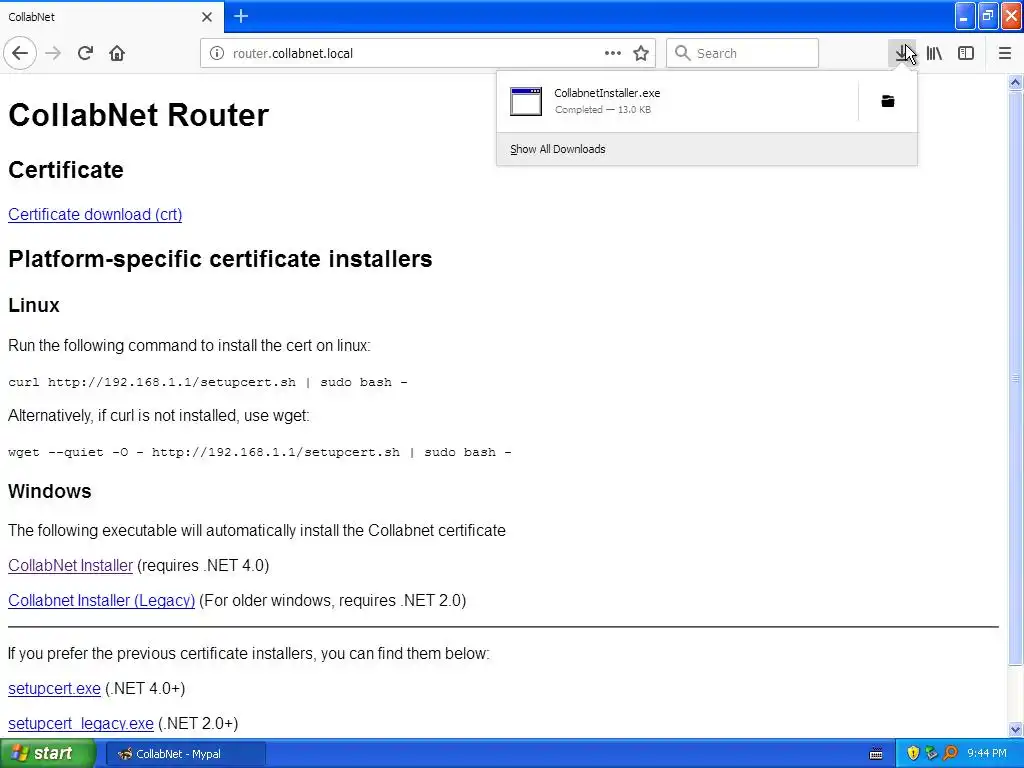Select the wget --quiet command text
Screen dimensions: 1024x768
(260, 452)
